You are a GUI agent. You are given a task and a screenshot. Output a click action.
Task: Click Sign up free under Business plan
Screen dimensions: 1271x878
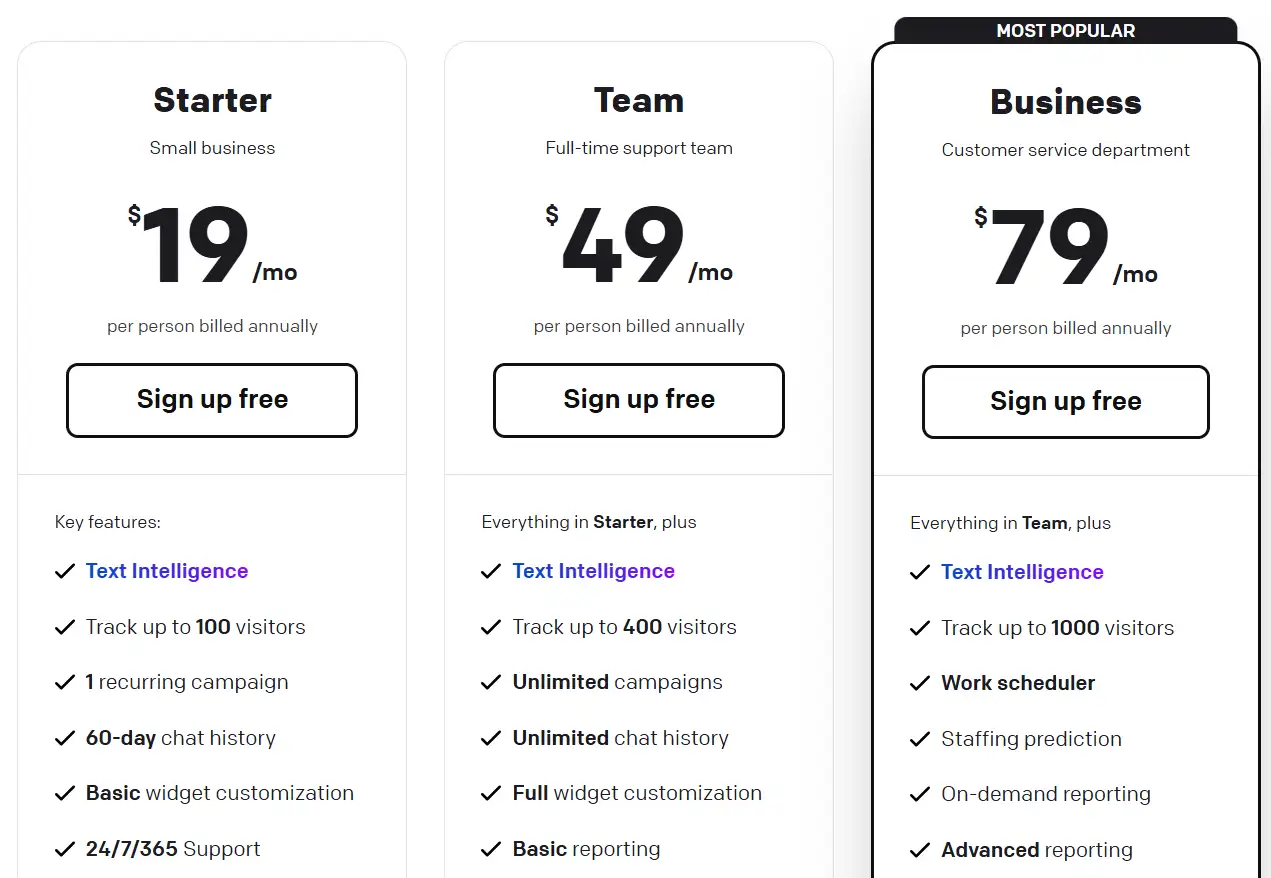(x=1066, y=402)
